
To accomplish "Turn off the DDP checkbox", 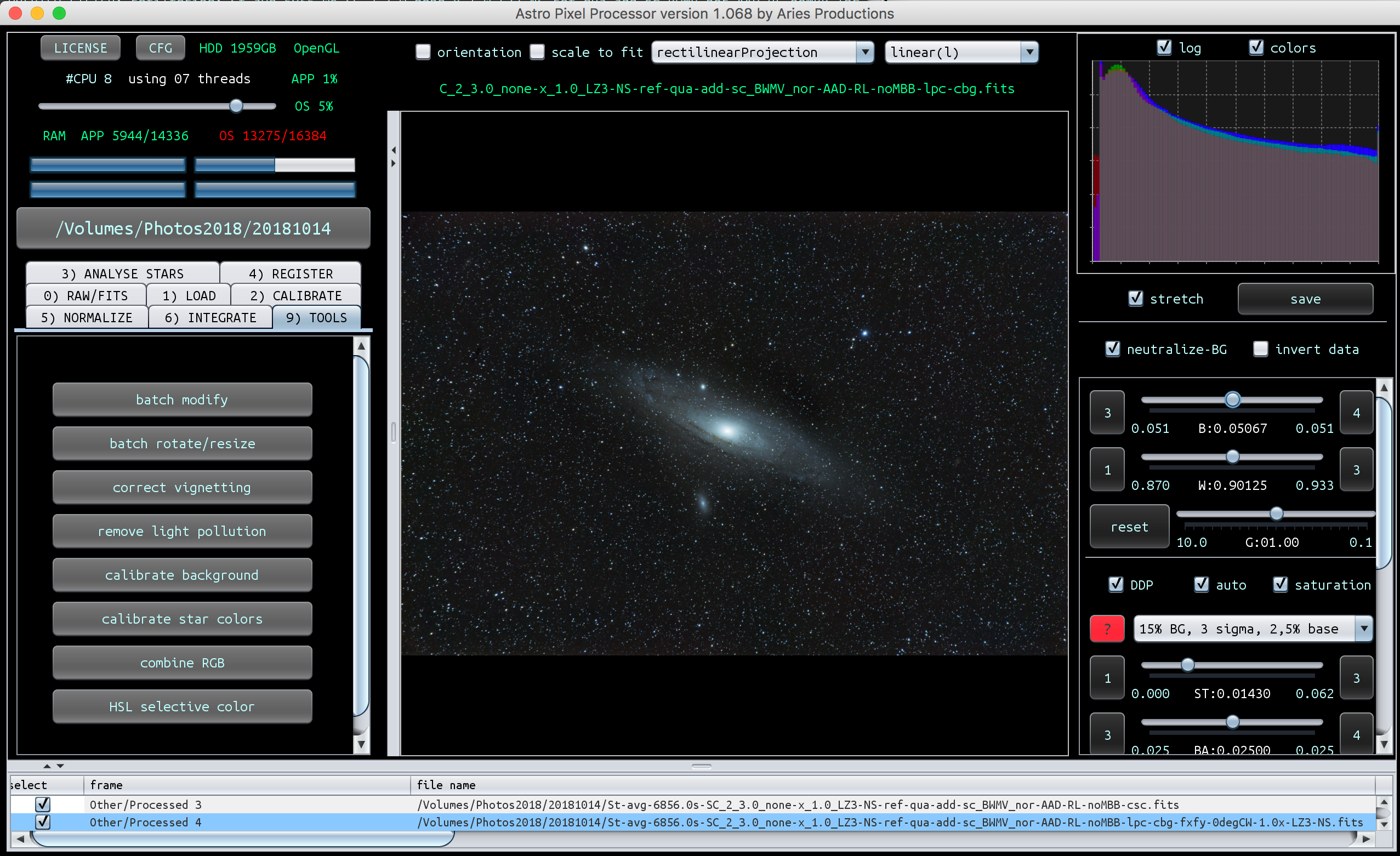I will pos(1115,584).
